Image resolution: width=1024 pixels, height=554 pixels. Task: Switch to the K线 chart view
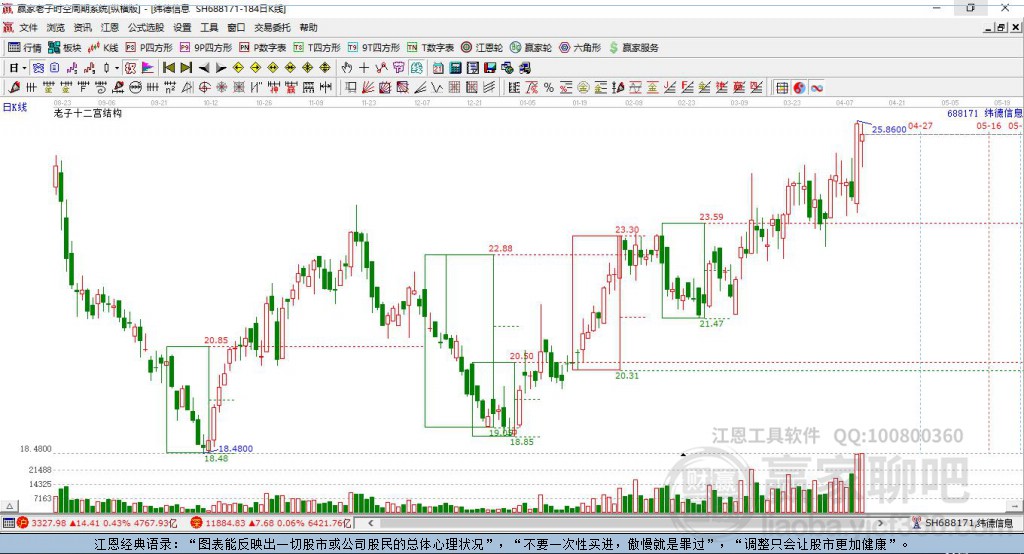pyautogui.click(x=103, y=48)
